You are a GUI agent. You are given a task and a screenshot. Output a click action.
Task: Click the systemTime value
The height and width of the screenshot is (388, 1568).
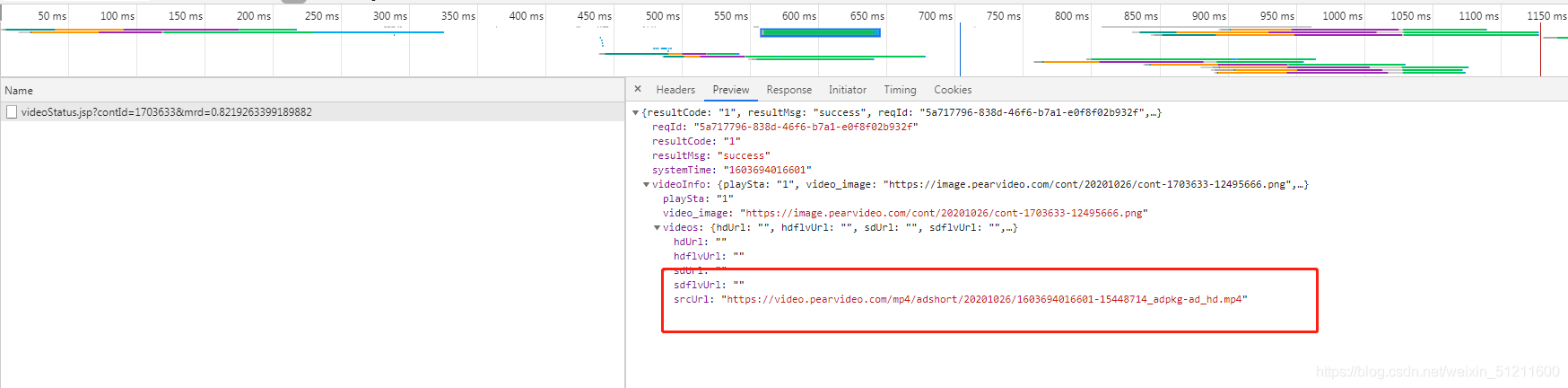767,170
